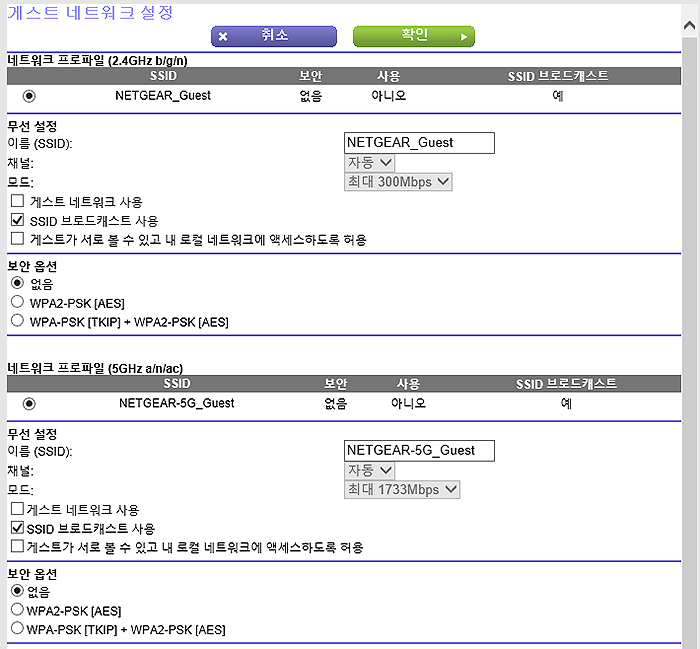Select the NETGEAR-5G_Guest profile radio button

coord(29,404)
